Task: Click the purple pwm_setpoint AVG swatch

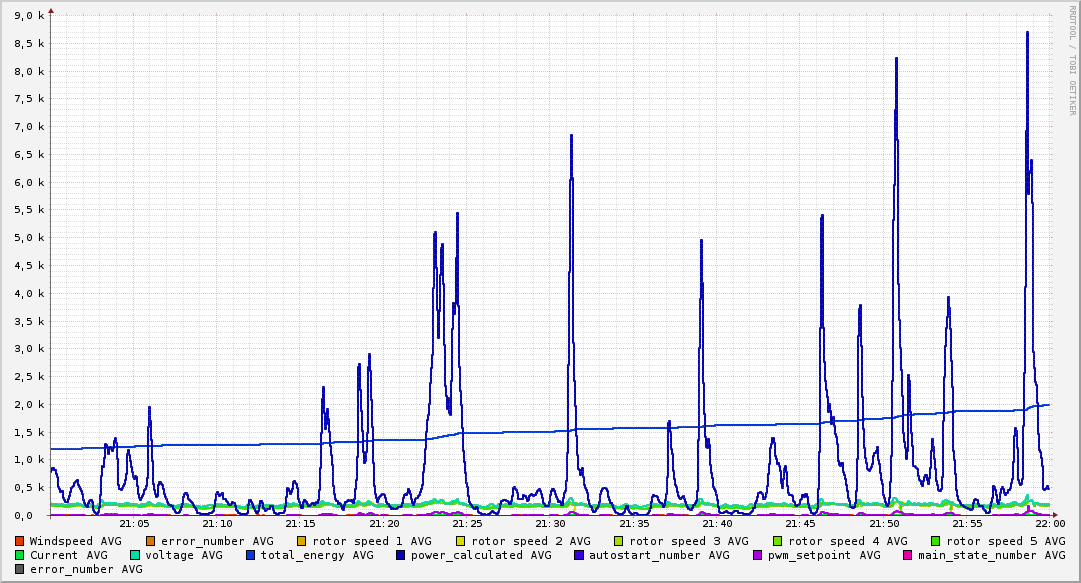Action: click(758, 555)
